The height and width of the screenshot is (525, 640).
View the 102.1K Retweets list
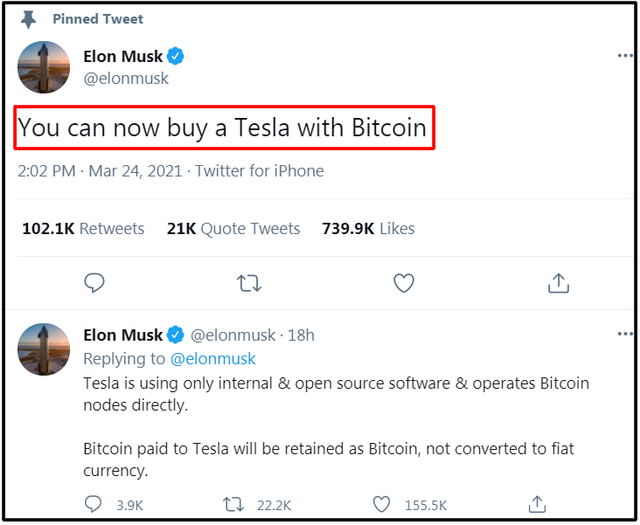point(83,229)
